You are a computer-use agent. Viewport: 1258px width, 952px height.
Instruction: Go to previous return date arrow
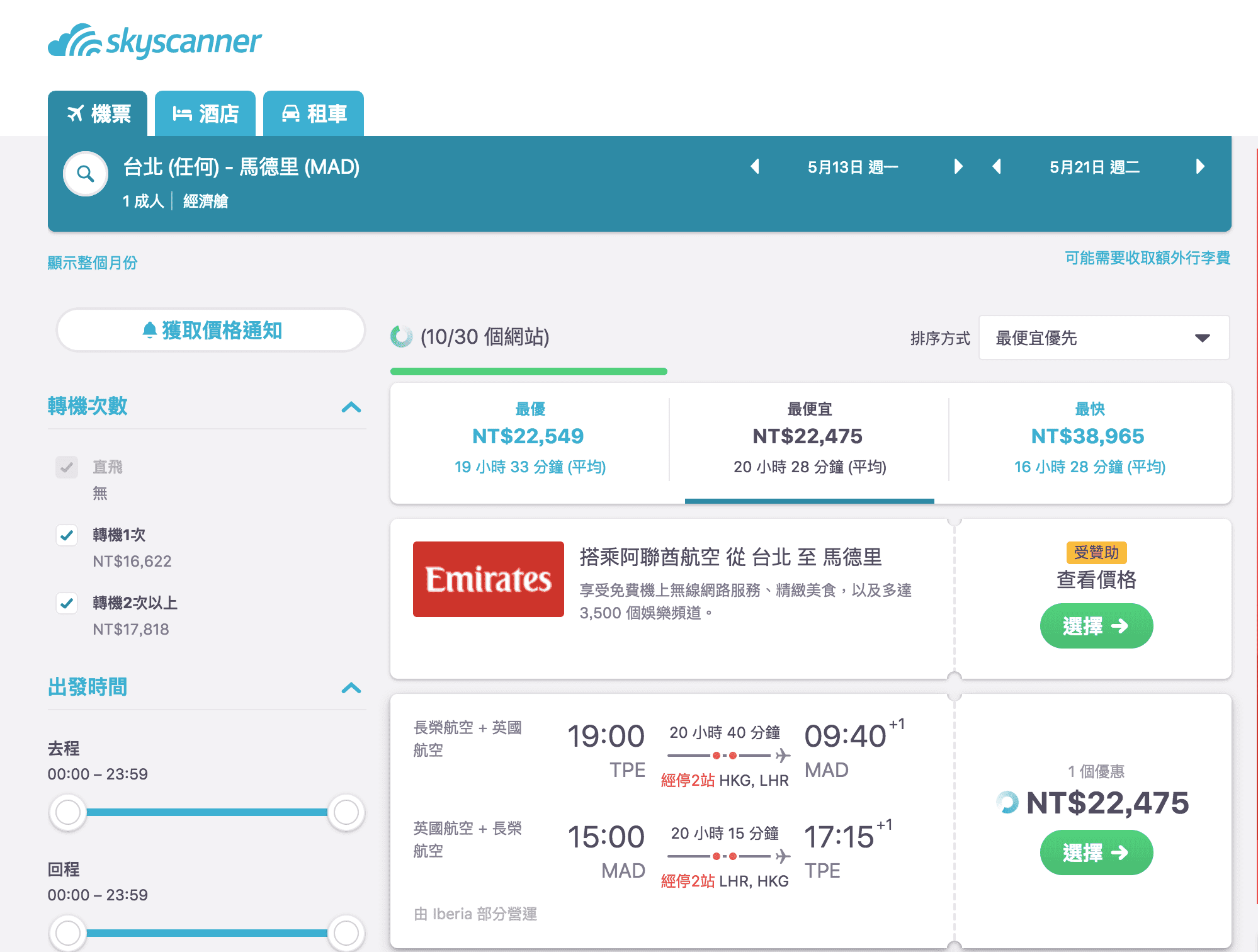(997, 167)
